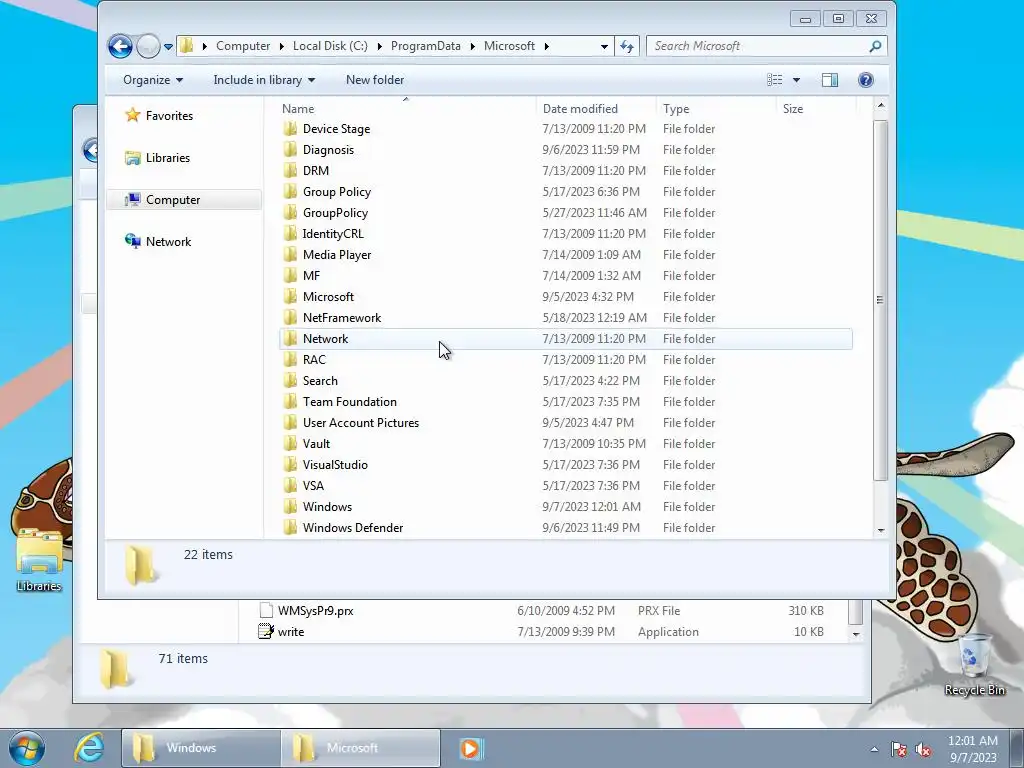Screen dimensions: 1024x768
Task: Click the search magnifier icon
Action: click(875, 46)
